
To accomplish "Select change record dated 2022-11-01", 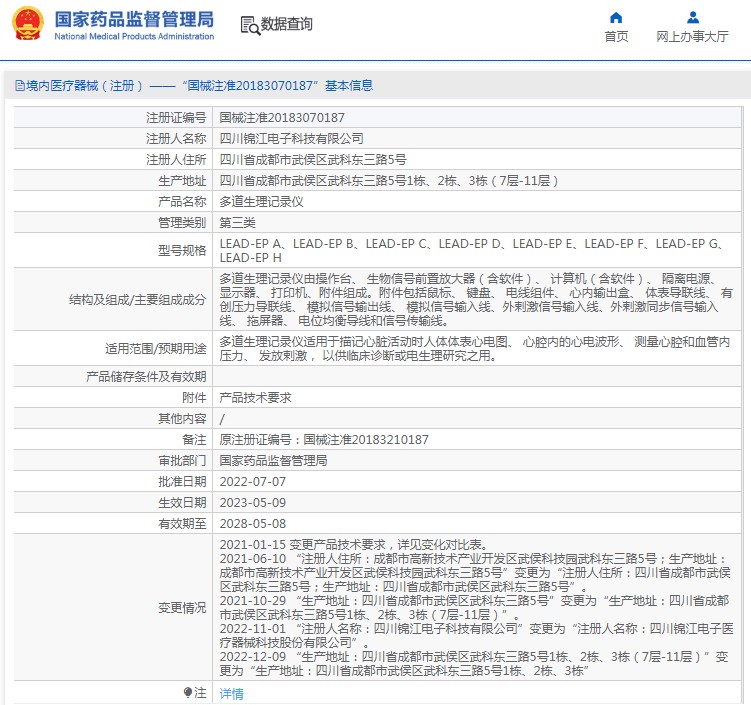I will (x=477, y=636).
